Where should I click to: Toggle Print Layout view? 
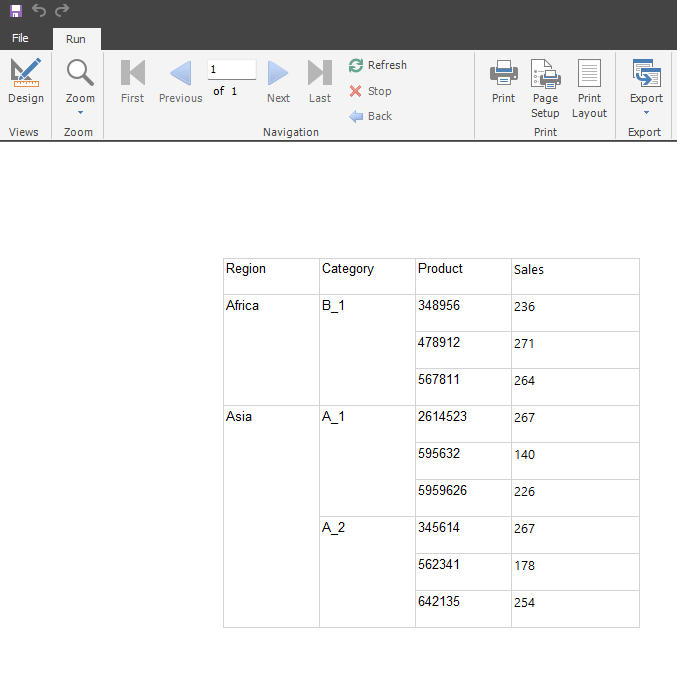click(x=589, y=89)
